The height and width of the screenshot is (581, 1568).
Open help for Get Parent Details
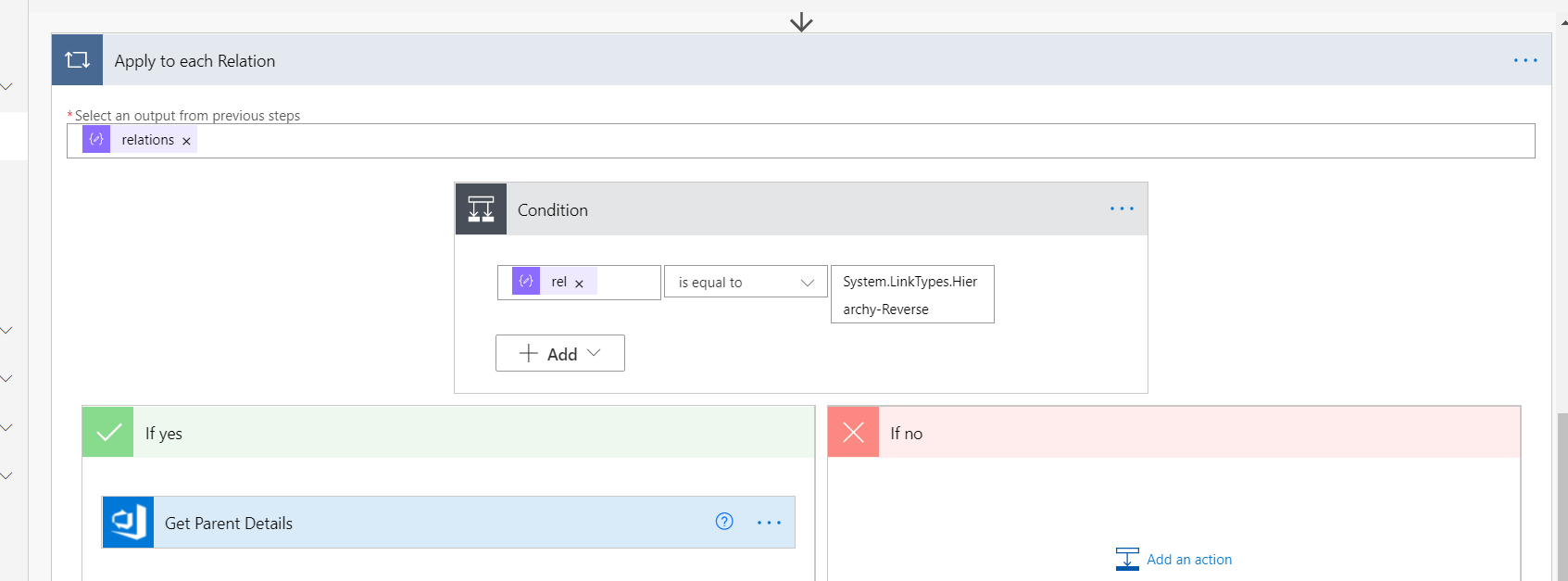click(x=724, y=522)
